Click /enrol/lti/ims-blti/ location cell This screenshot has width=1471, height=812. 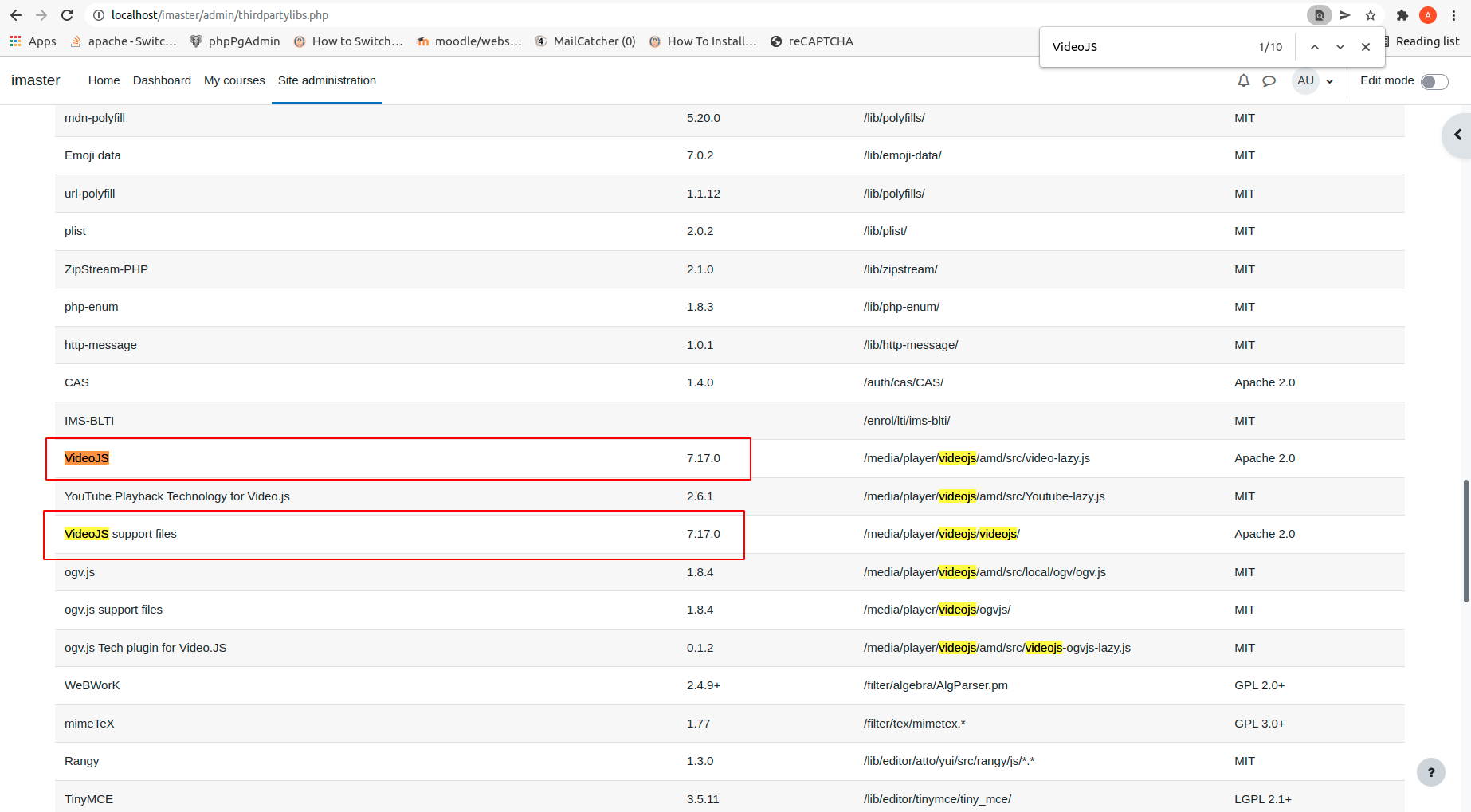point(907,421)
